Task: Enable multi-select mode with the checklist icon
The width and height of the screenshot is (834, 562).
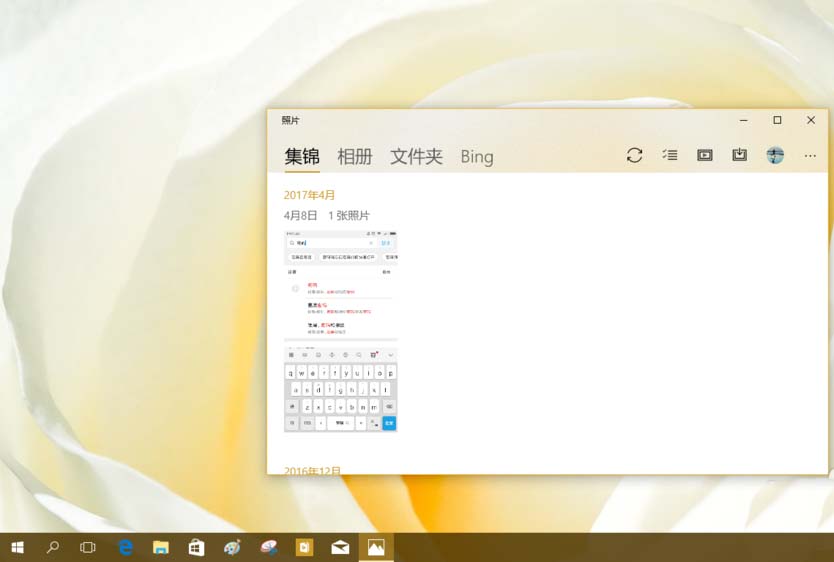Action: [x=670, y=155]
